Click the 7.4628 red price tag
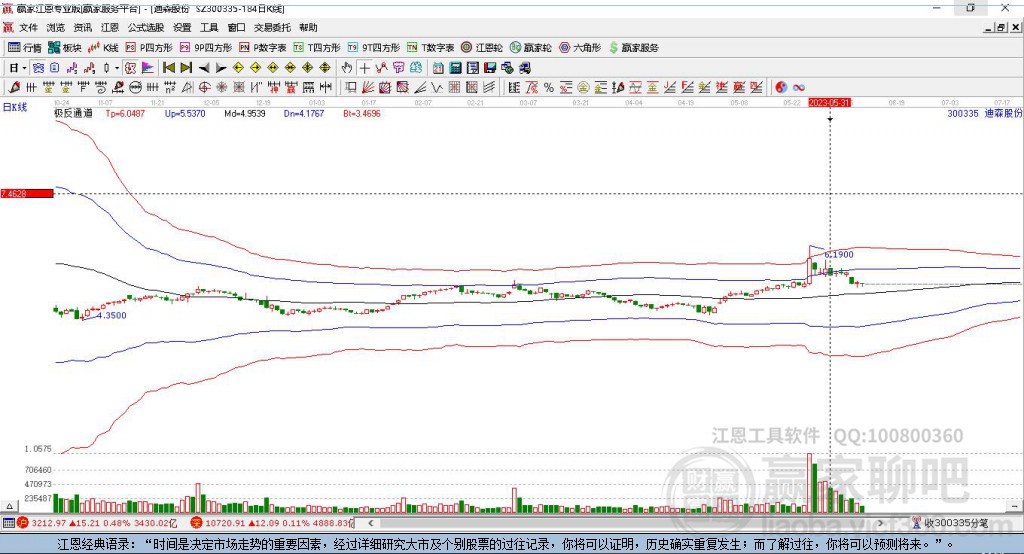 point(27,193)
